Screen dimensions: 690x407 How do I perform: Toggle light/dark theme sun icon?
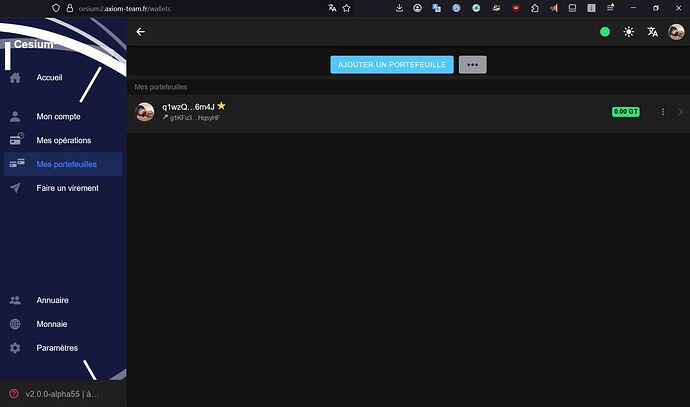[x=628, y=32]
